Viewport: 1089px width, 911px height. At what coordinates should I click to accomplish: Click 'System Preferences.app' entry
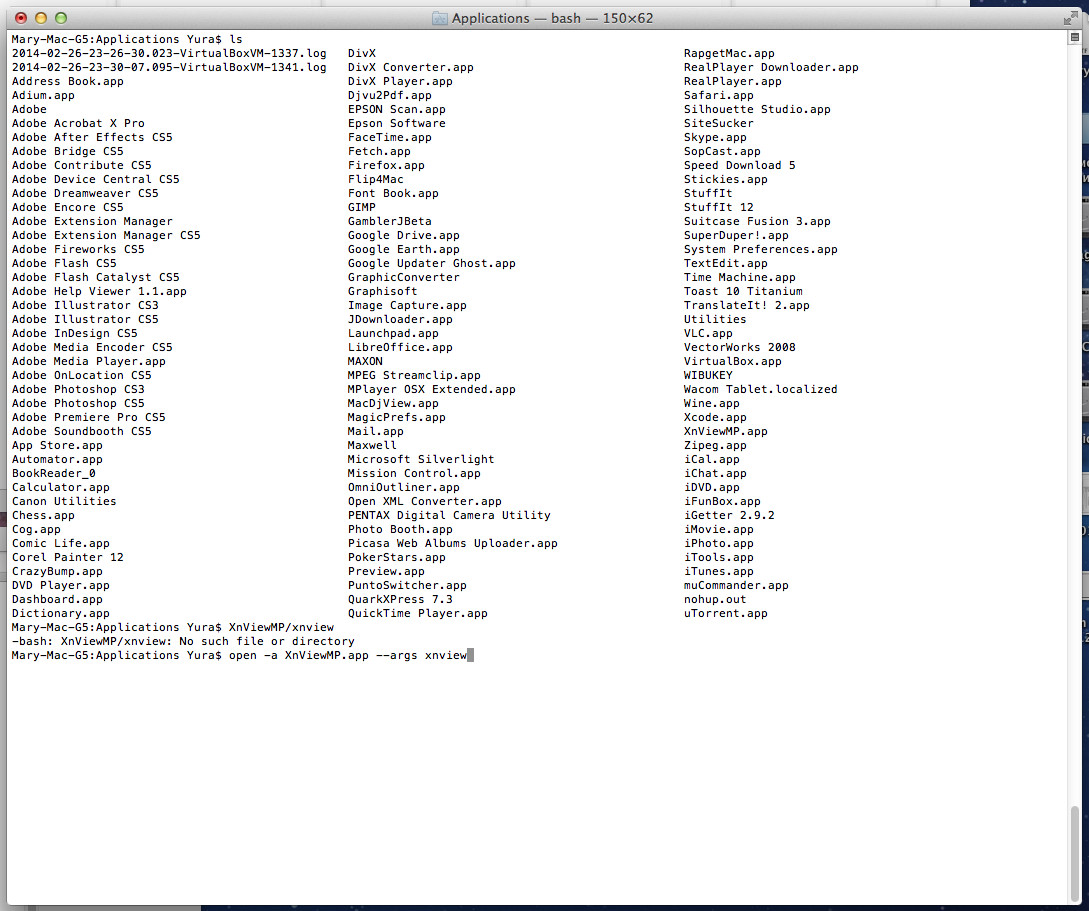(x=760, y=249)
